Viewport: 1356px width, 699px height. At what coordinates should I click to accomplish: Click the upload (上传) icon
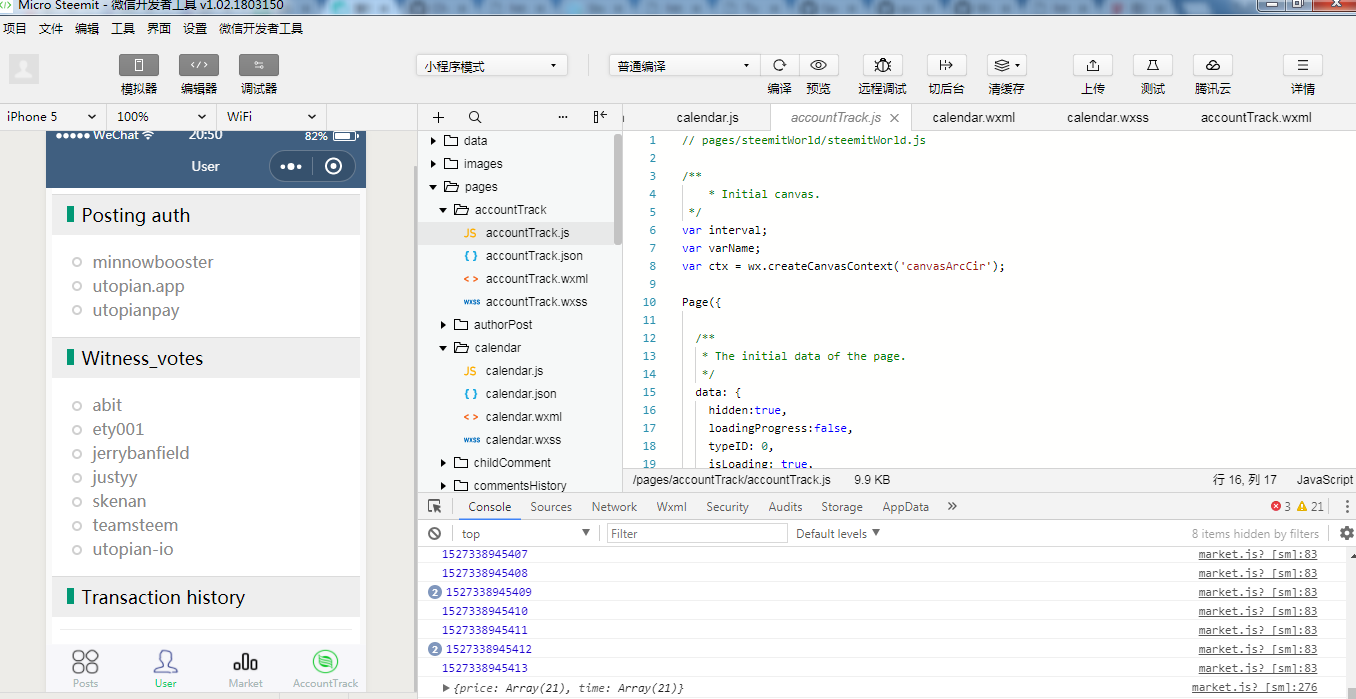[x=1093, y=65]
